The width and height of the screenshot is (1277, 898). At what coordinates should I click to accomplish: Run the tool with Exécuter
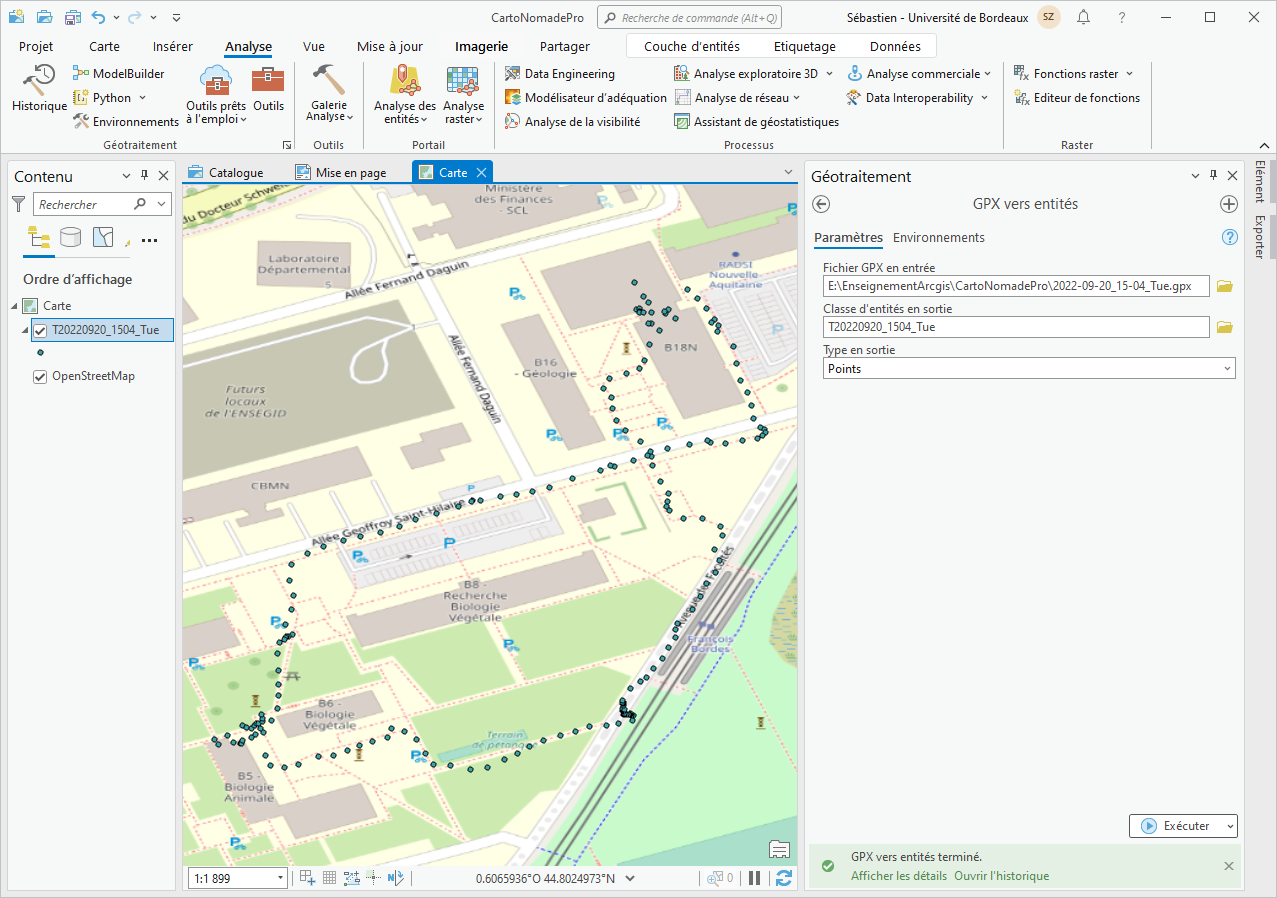[x=1175, y=826]
